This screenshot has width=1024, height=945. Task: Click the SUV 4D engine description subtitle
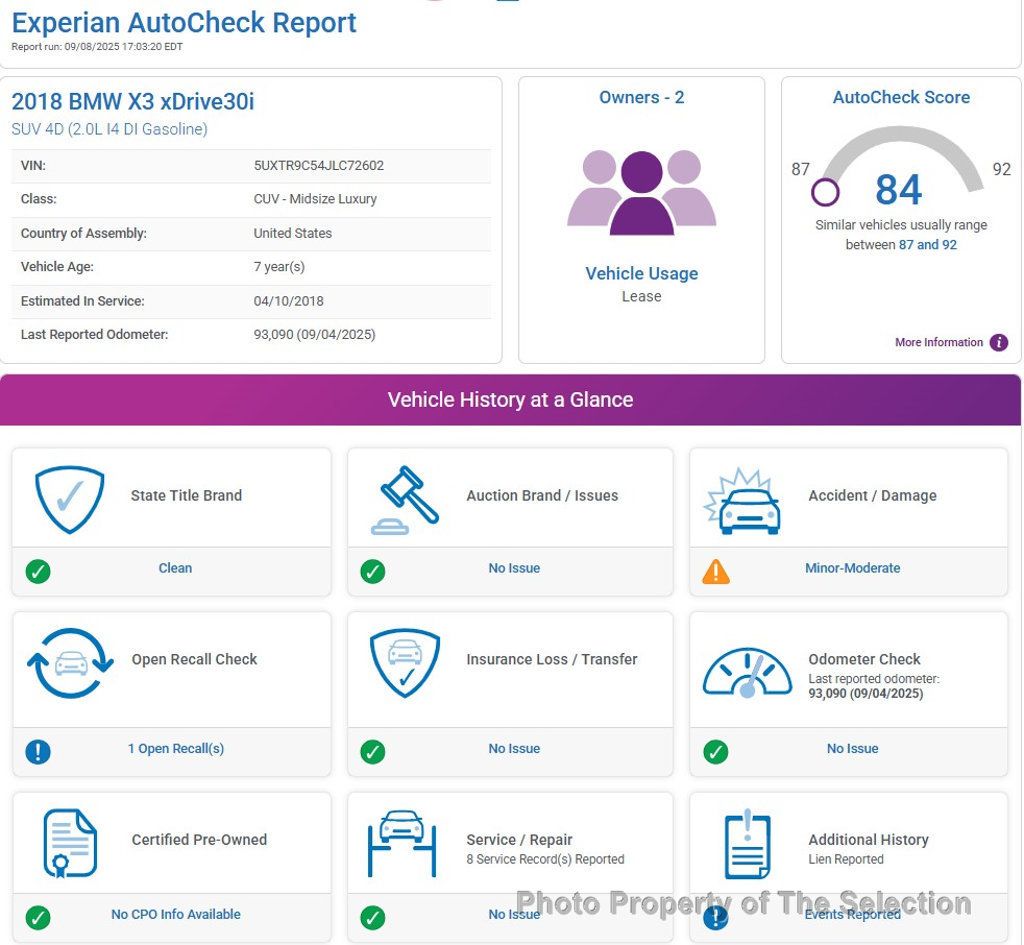coord(109,129)
